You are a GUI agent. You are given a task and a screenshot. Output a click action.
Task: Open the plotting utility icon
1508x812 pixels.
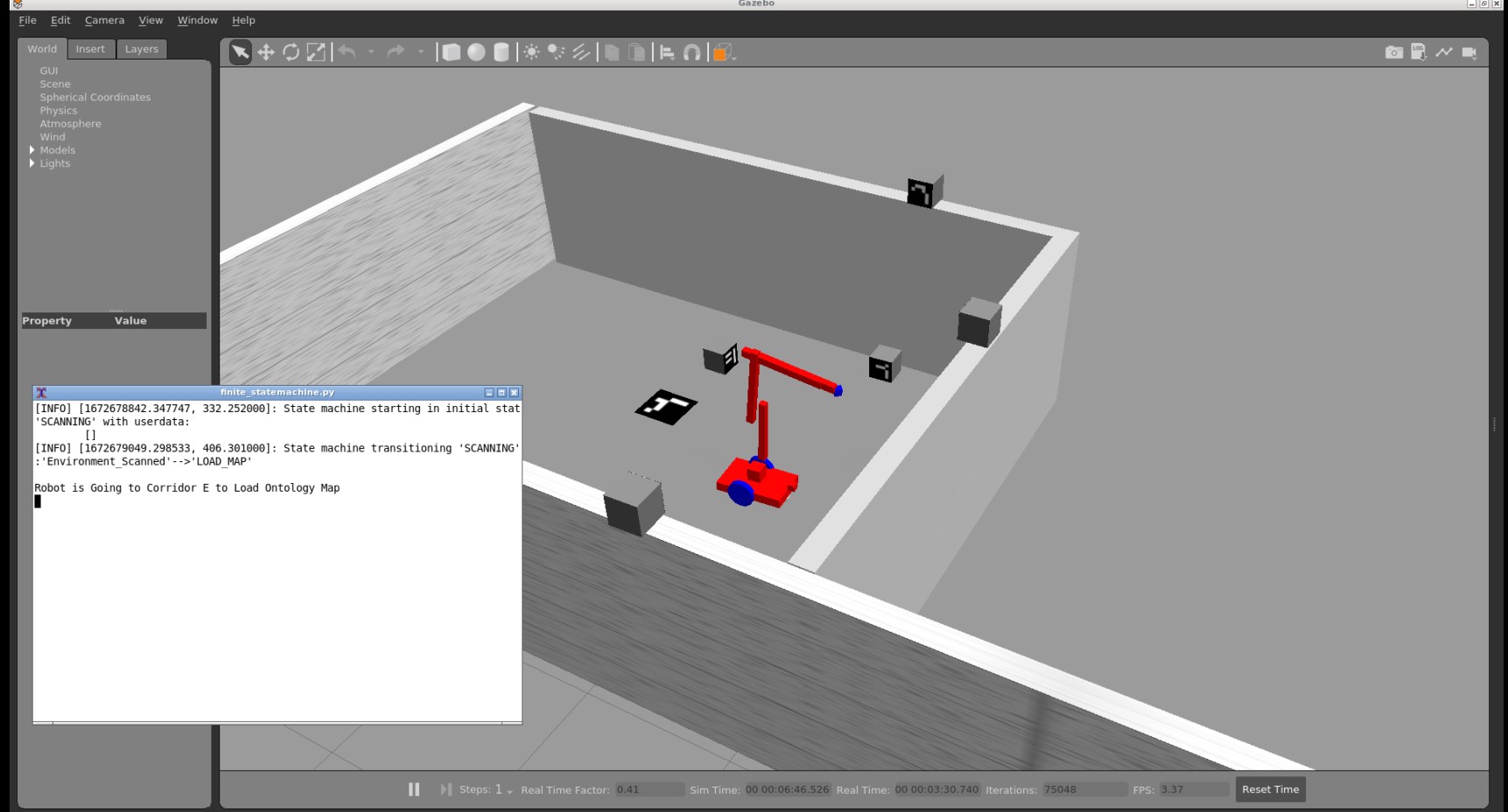pyautogui.click(x=1442, y=52)
